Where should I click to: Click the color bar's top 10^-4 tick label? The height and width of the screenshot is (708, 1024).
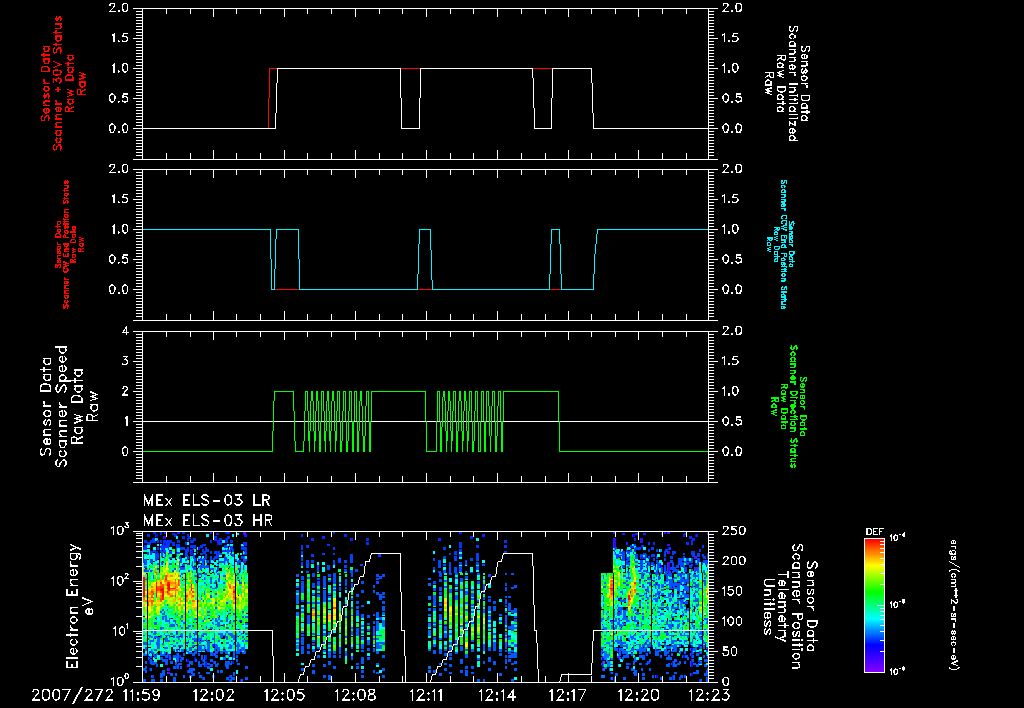pos(898,538)
